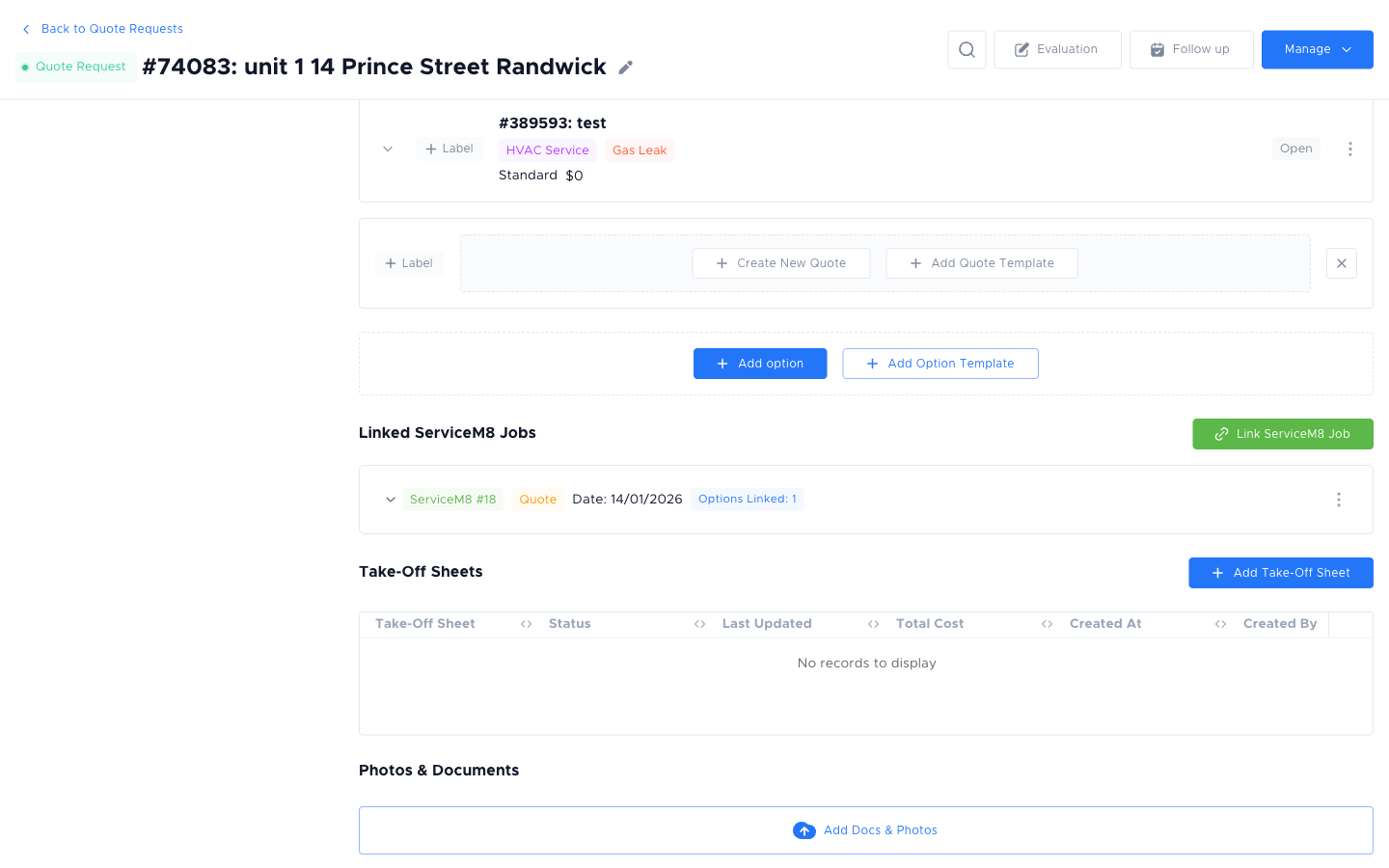Image resolution: width=1389 pixels, height=868 pixels.
Task: Click the Date: 14/01/2026 text
Action: click(x=627, y=500)
